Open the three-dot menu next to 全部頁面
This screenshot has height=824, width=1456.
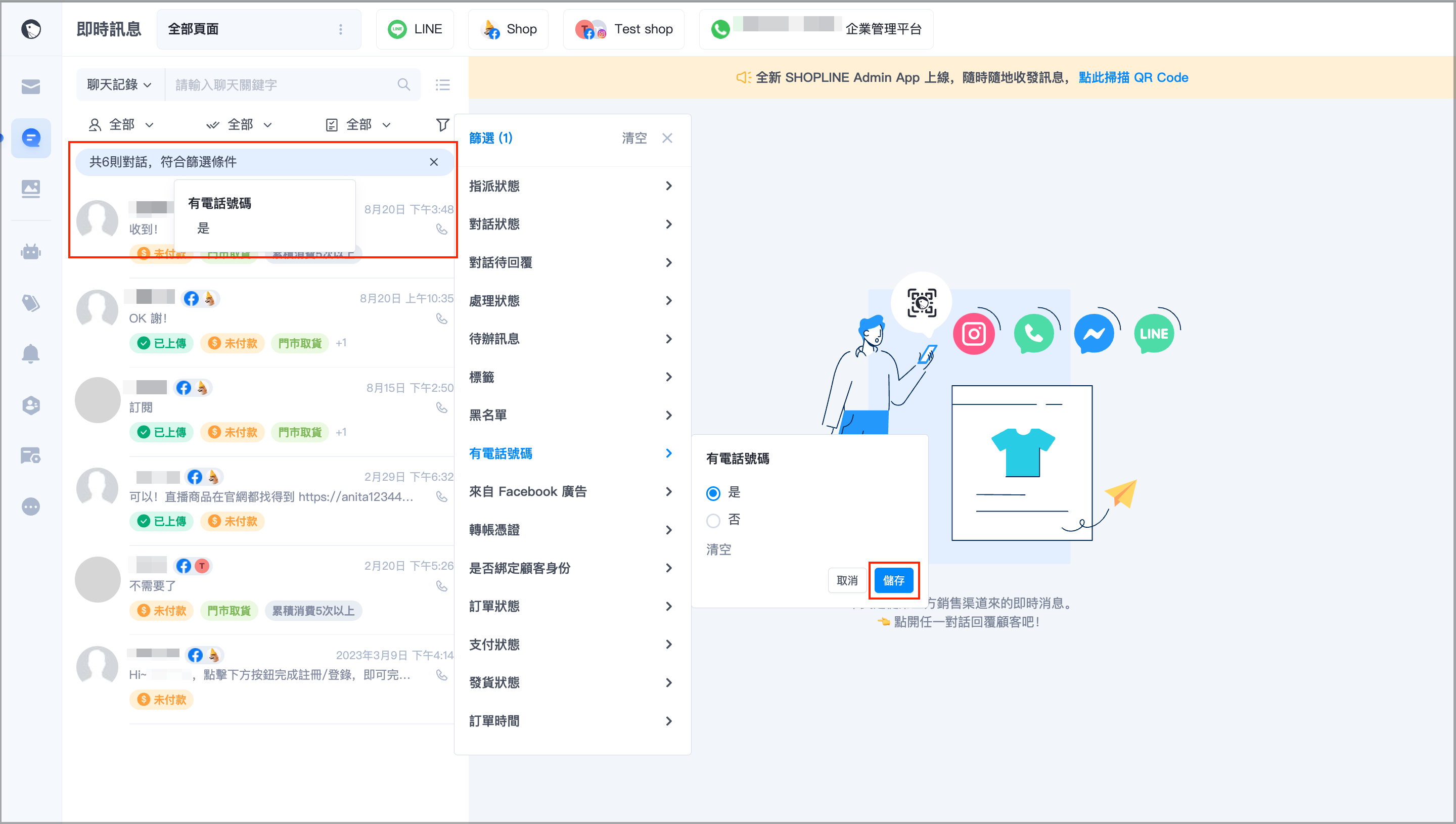point(340,29)
